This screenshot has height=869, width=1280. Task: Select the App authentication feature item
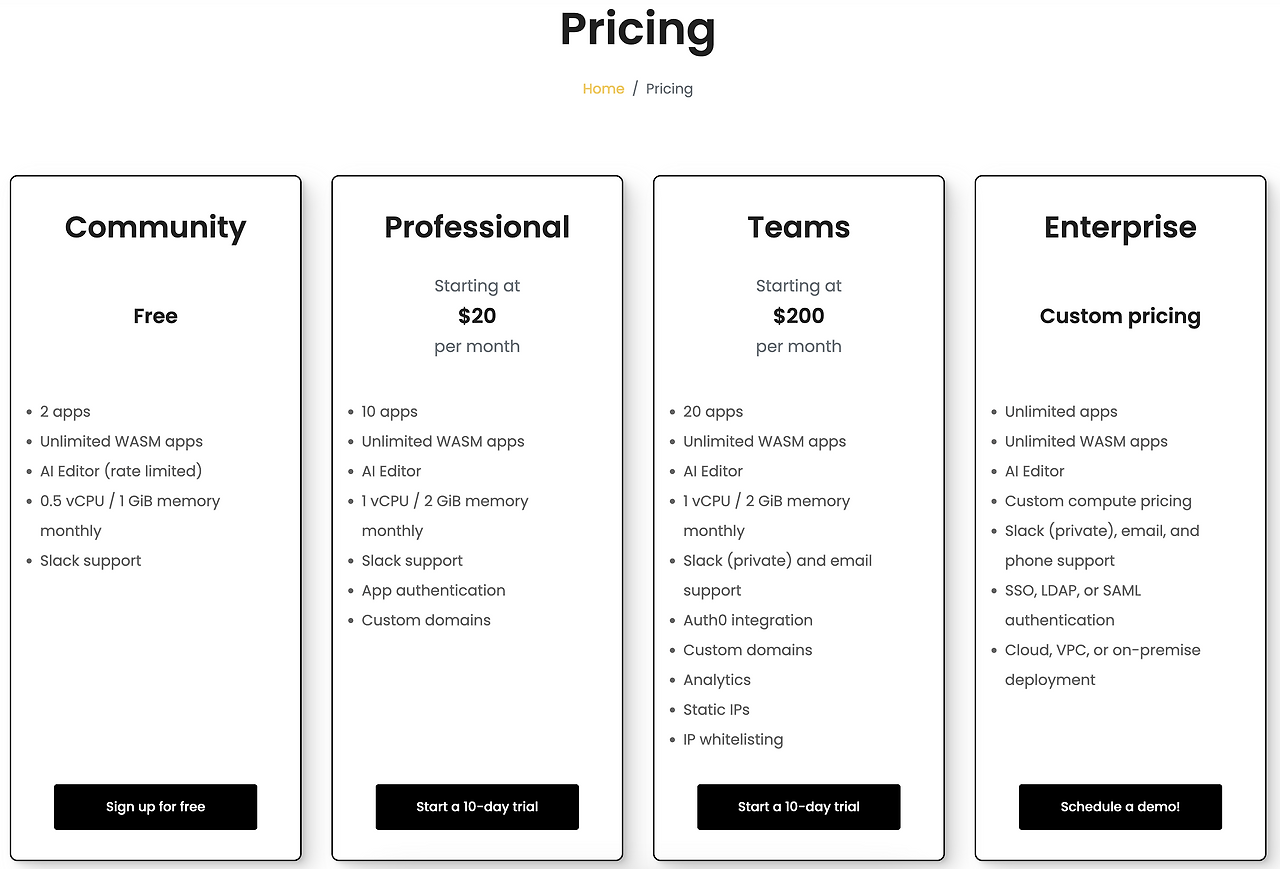pyautogui.click(x=433, y=590)
